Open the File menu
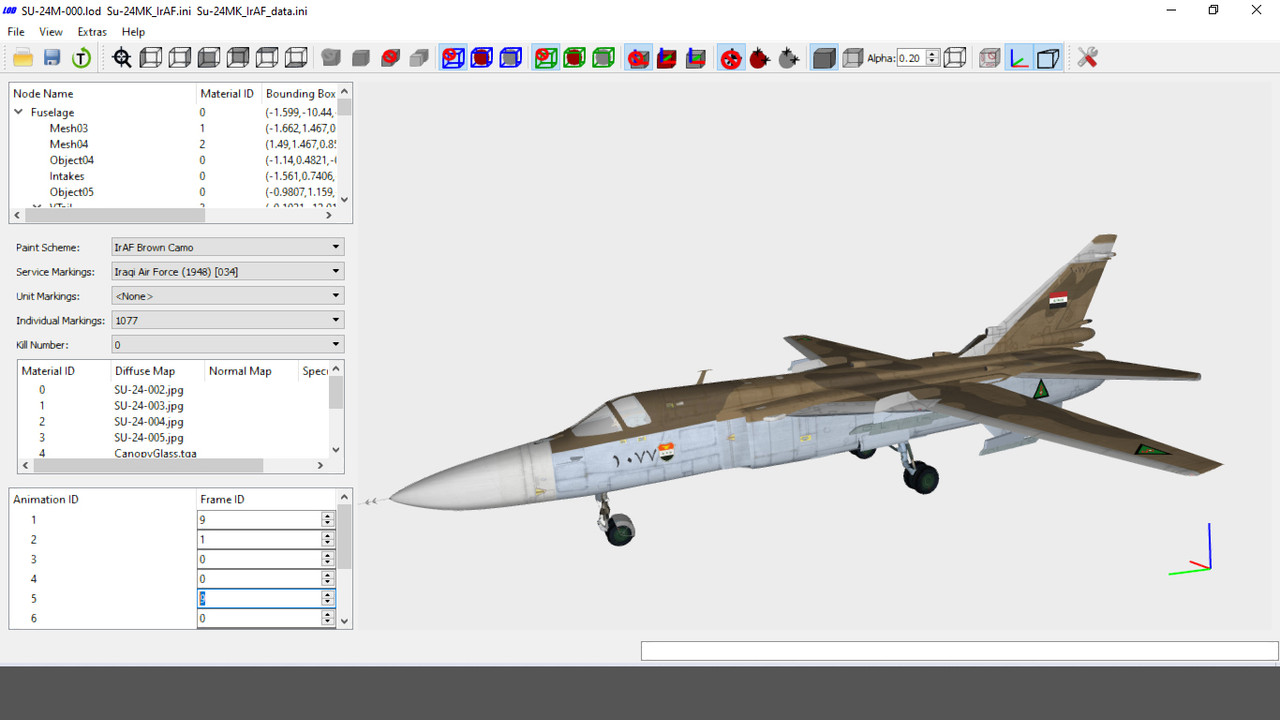 (x=16, y=32)
